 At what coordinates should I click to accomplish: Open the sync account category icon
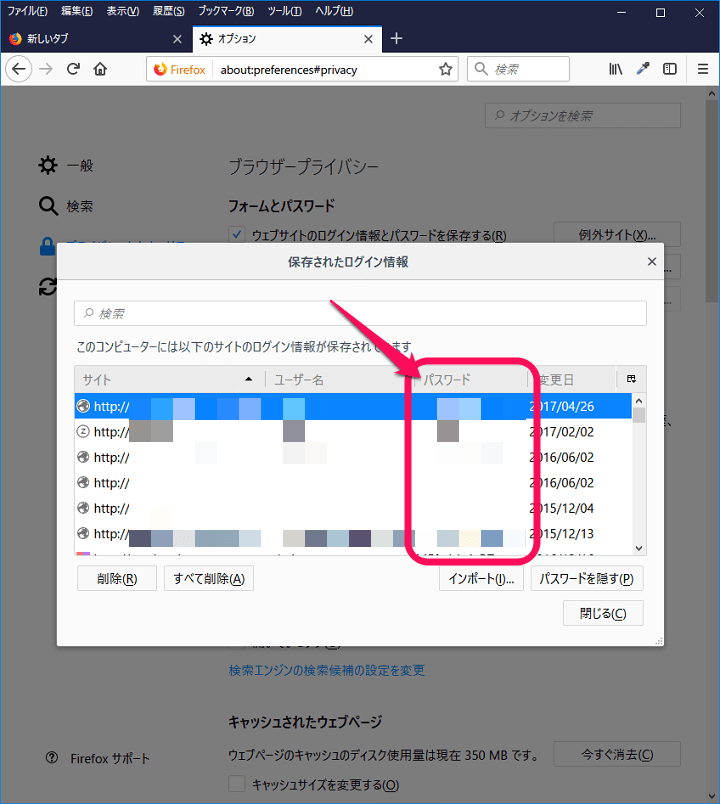point(48,287)
